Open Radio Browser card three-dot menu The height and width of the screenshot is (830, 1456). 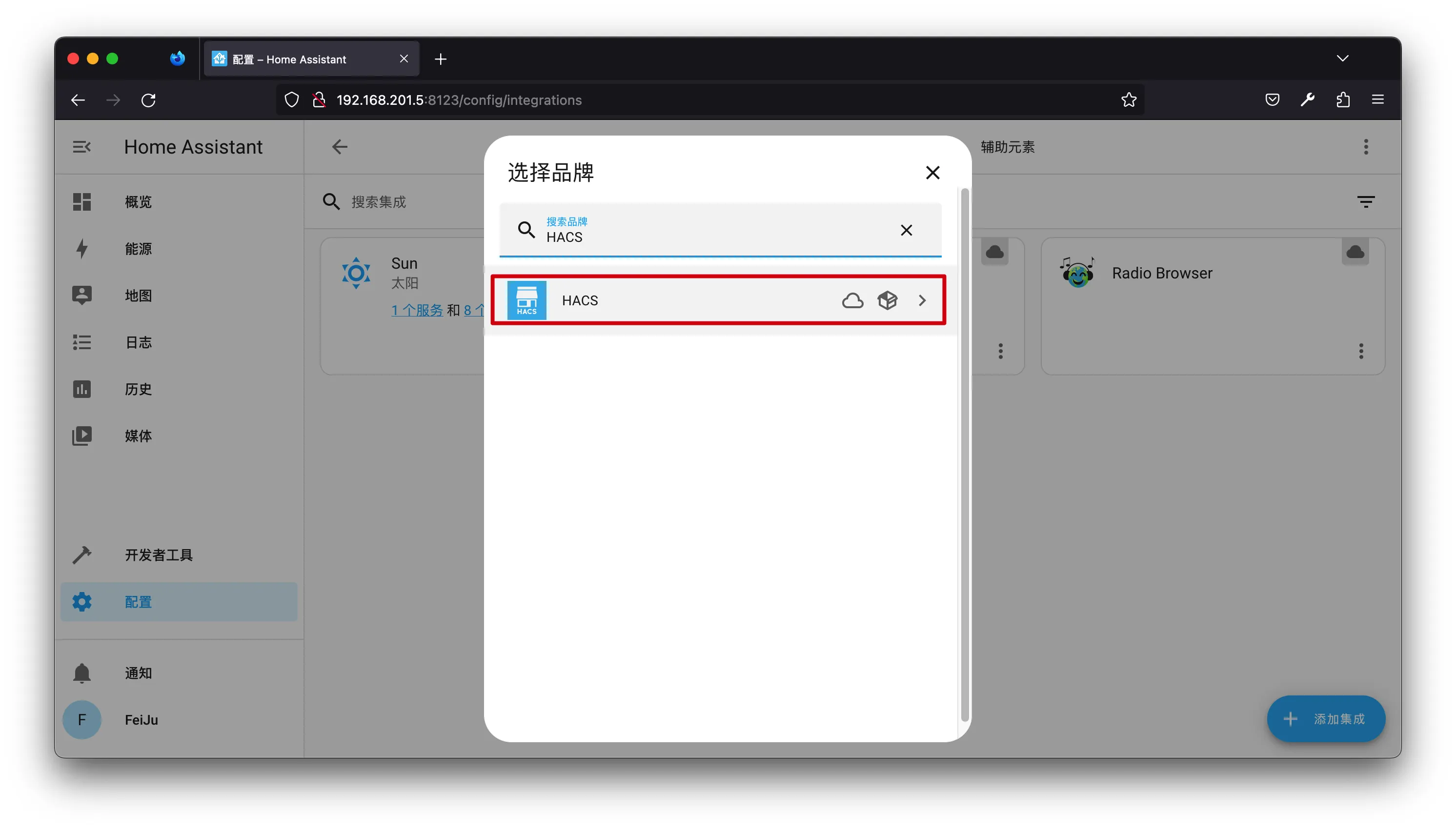pos(1360,351)
